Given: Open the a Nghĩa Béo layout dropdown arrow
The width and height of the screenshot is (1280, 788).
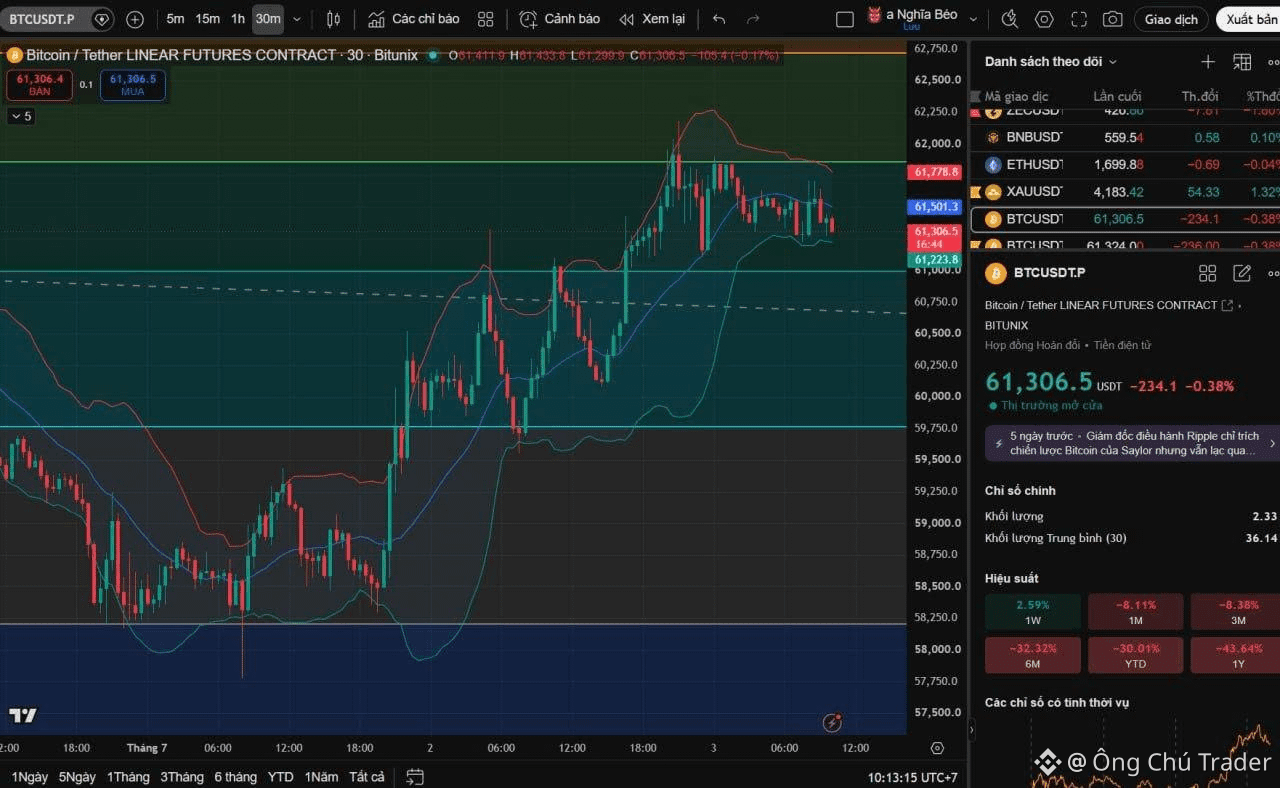Looking at the screenshot, I should pyautogui.click(x=973, y=19).
